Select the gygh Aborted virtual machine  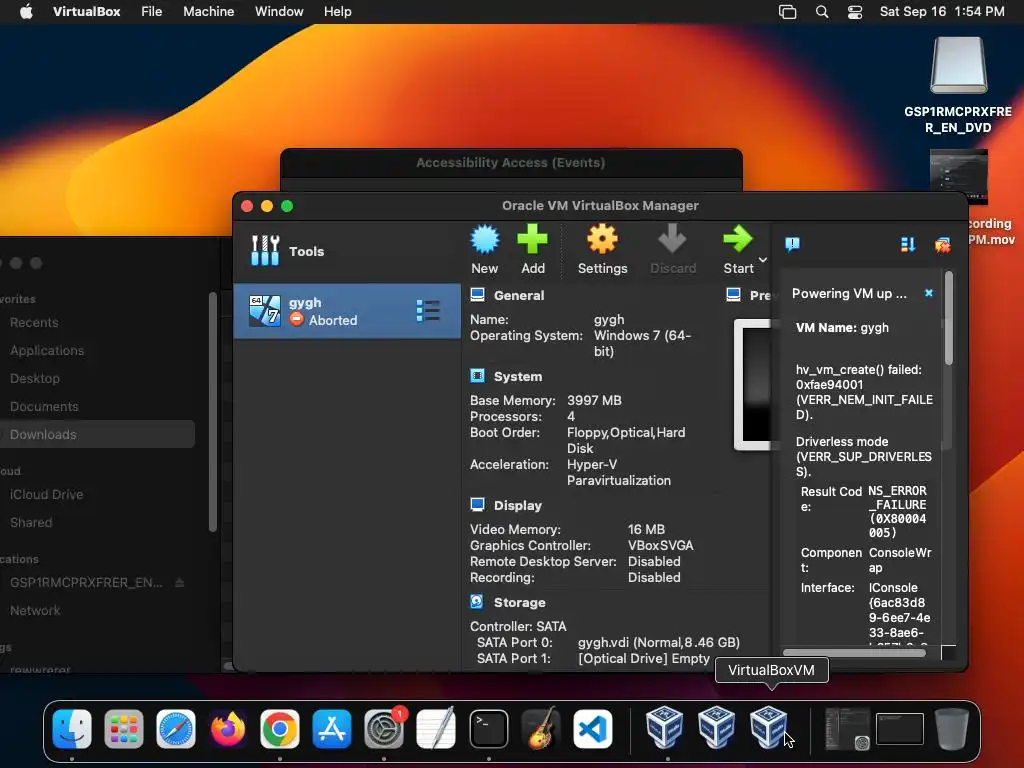click(347, 311)
